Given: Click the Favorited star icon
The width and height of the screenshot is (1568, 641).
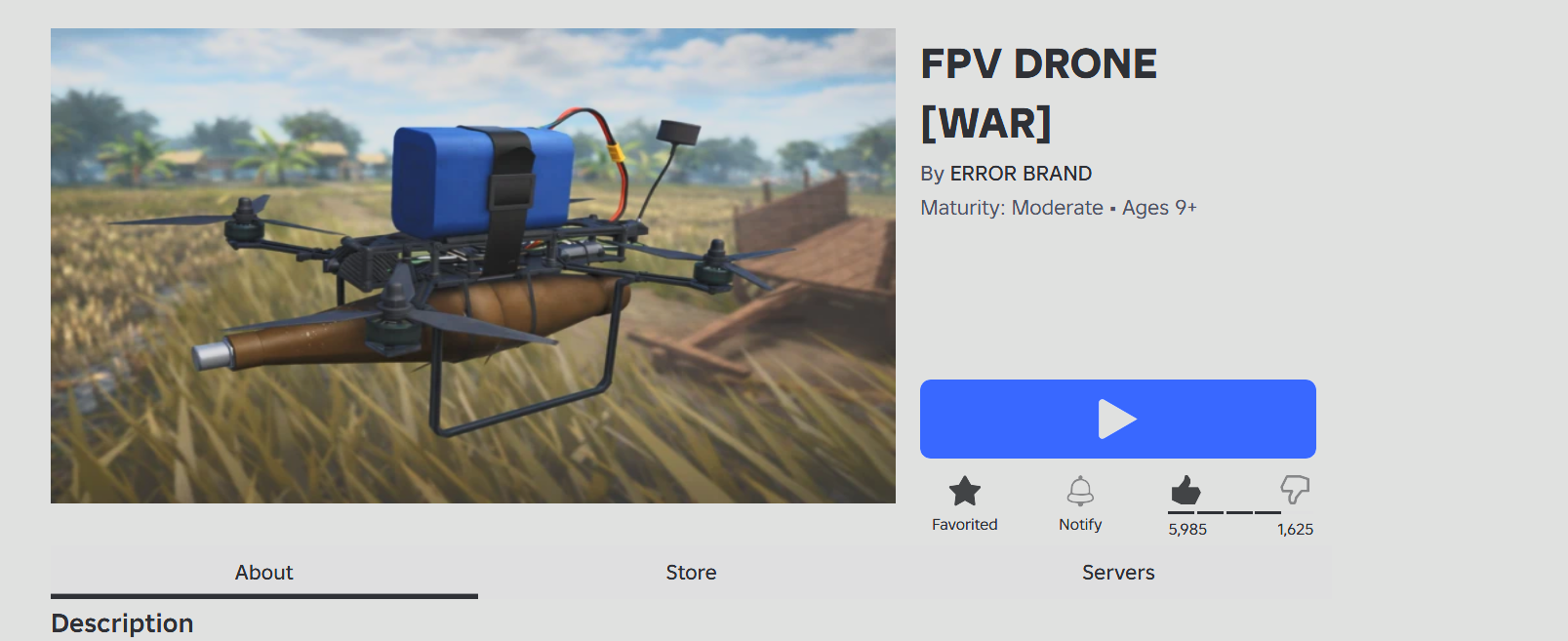Looking at the screenshot, I should [x=964, y=491].
